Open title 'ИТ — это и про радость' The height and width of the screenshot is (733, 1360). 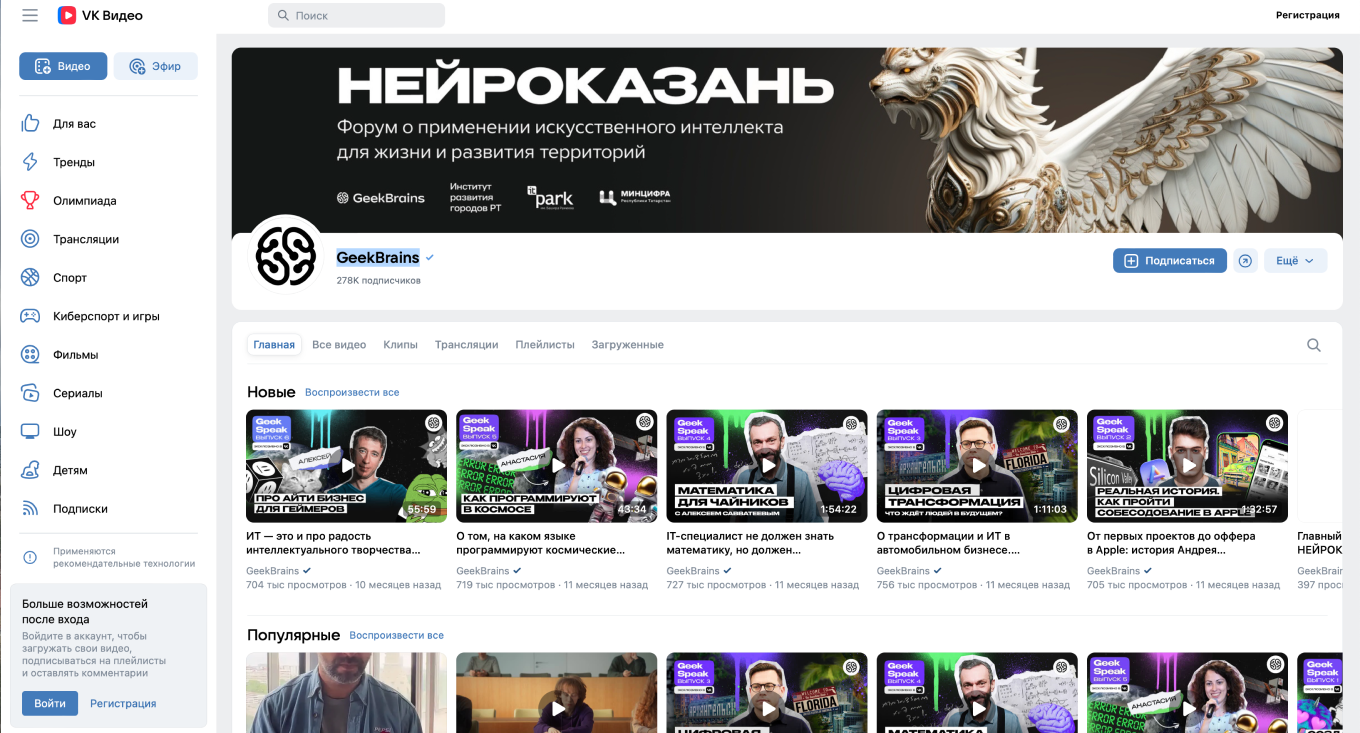pyautogui.click(x=333, y=543)
